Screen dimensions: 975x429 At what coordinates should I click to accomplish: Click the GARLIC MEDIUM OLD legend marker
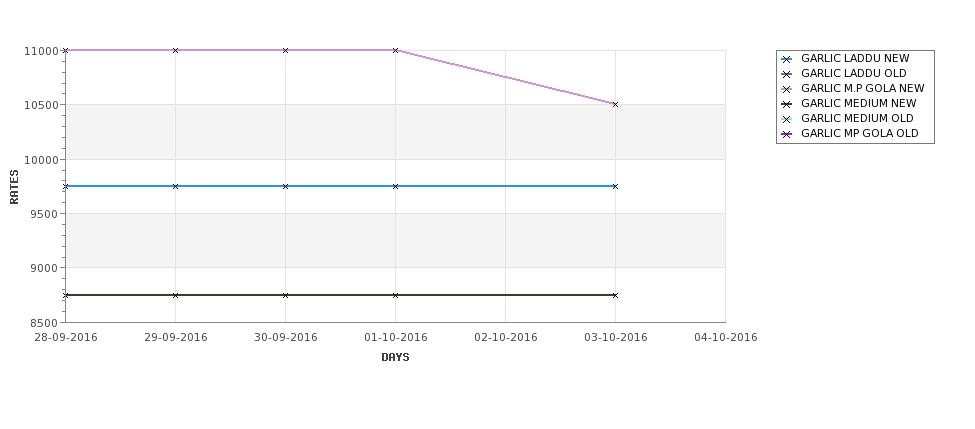click(787, 119)
